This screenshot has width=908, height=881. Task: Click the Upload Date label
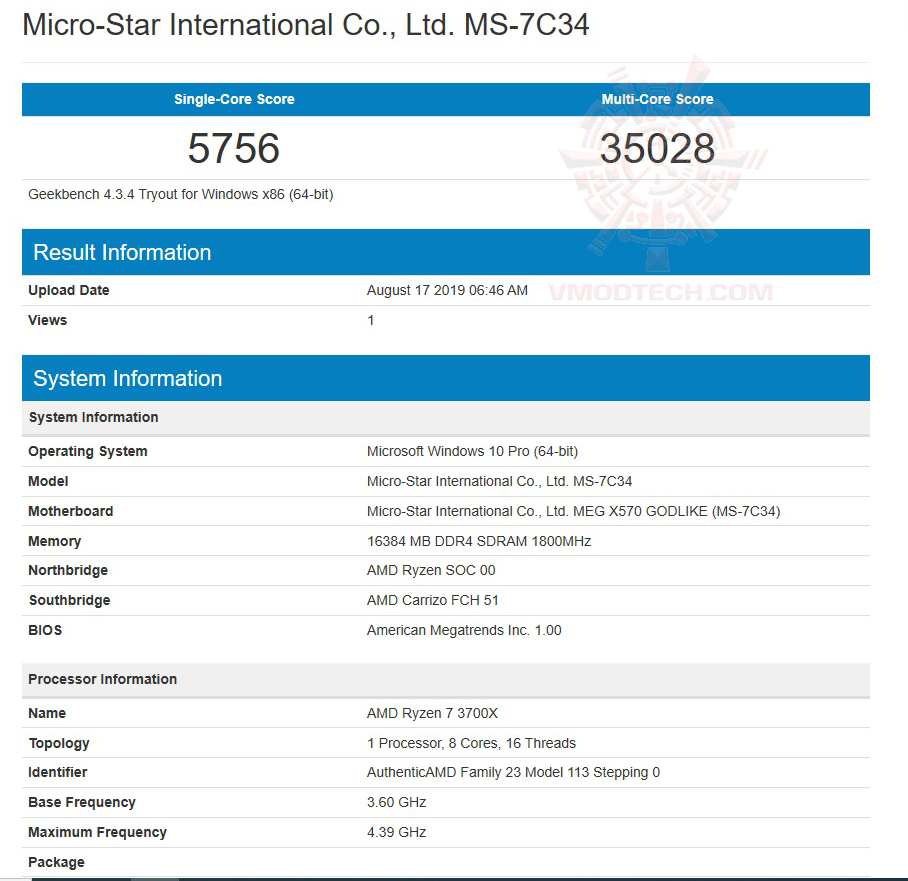tap(68, 290)
